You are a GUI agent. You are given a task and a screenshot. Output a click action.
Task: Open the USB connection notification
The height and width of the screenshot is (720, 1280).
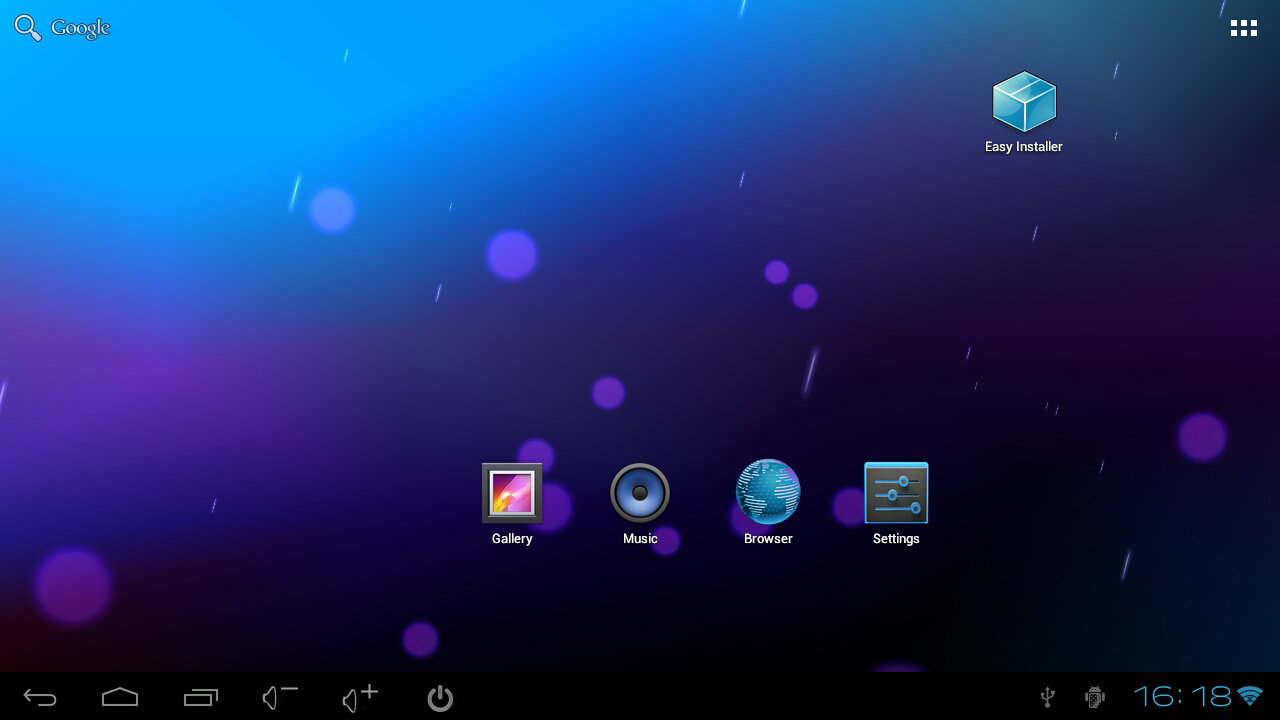(1048, 696)
